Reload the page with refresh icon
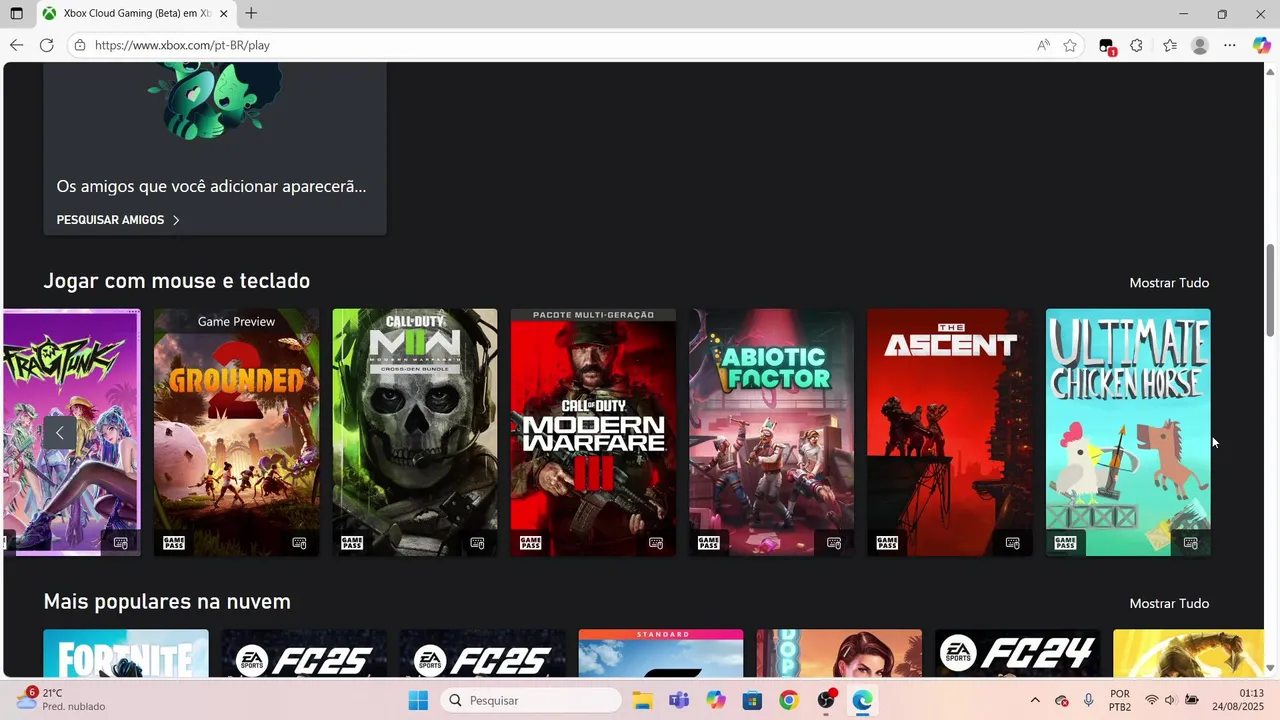Viewport: 1280px width, 720px height. click(46, 45)
